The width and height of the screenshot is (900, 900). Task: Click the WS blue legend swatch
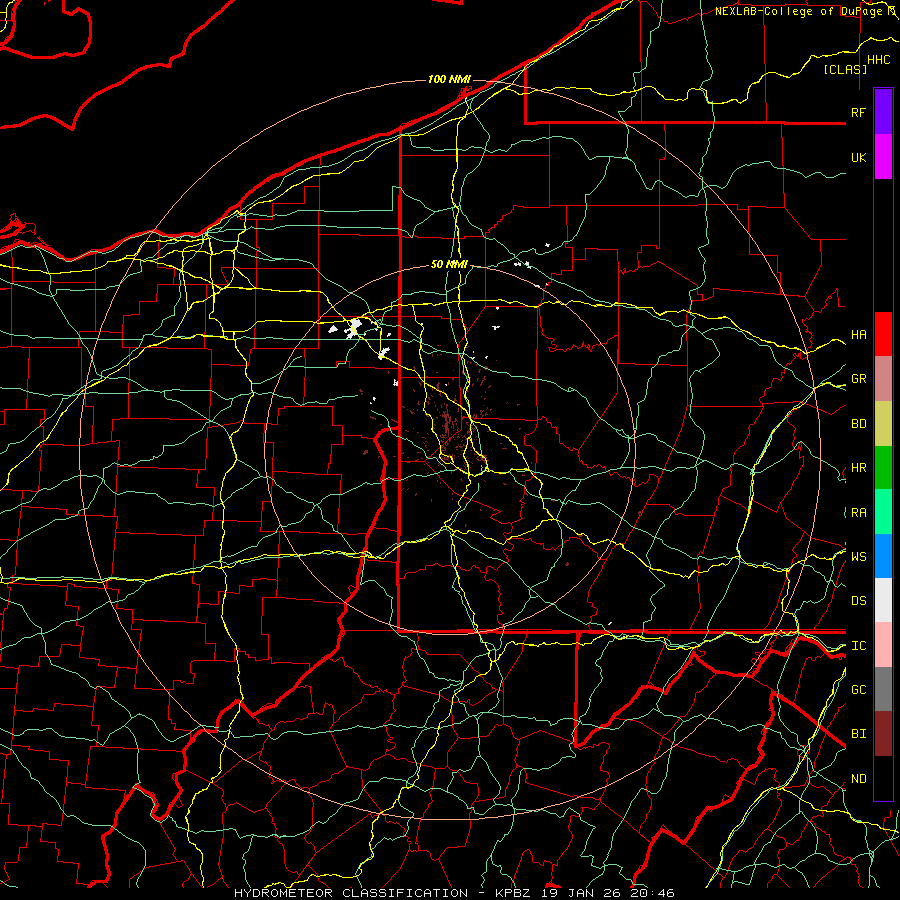click(883, 556)
